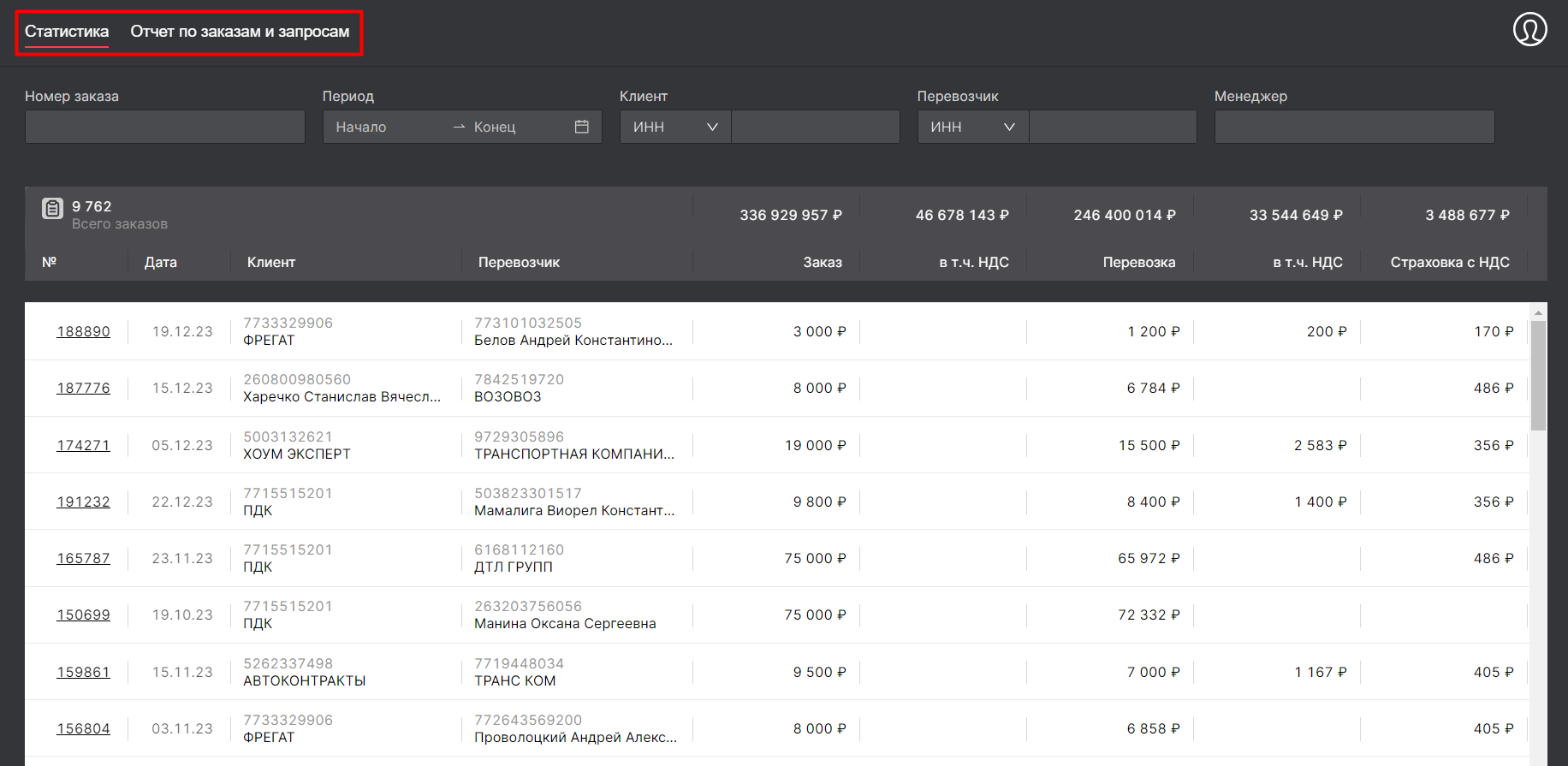This screenshot has width=1568, height=766.
Task: Click transport amount 65 972 ₽
Action: point(1149,558)
